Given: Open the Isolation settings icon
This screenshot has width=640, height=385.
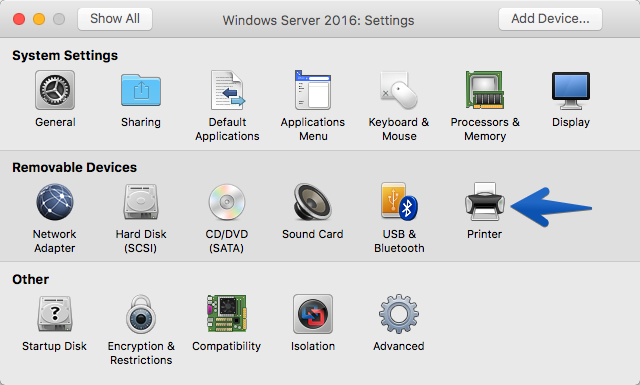Looking at the screenshot, I should (x=313, y=314).
